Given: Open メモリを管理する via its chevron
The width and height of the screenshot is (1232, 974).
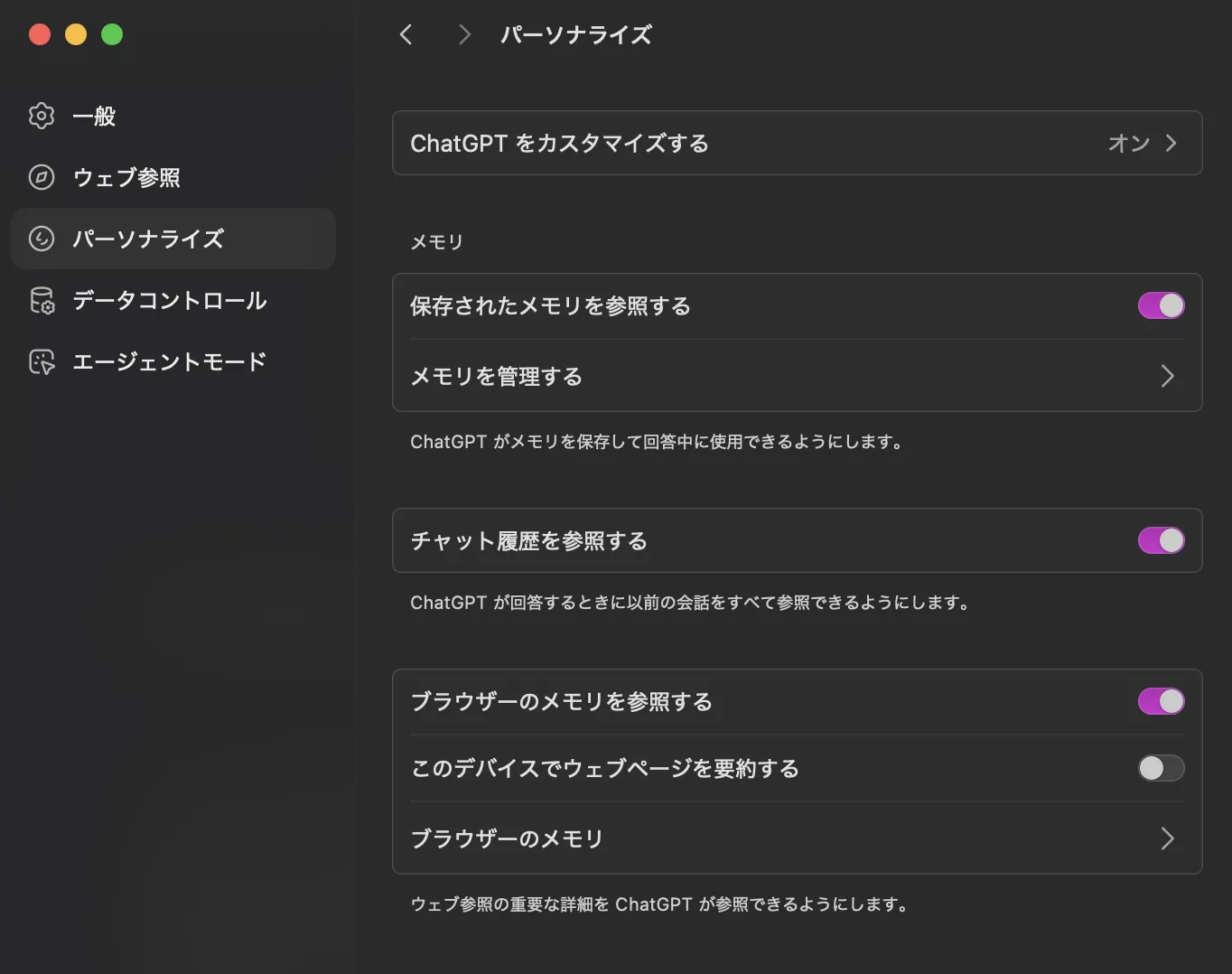Looking at the screenshot, I should click(x=1166, y=376).
